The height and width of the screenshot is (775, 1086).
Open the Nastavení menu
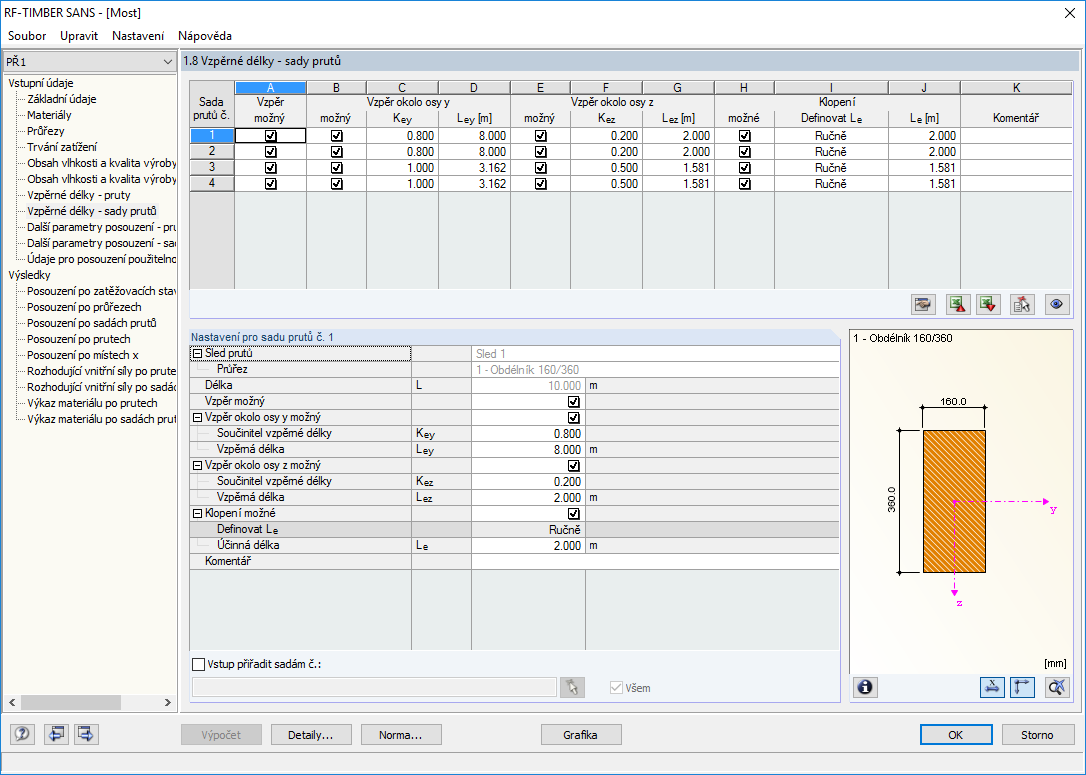pyautogui.click(x=138, y=36)
